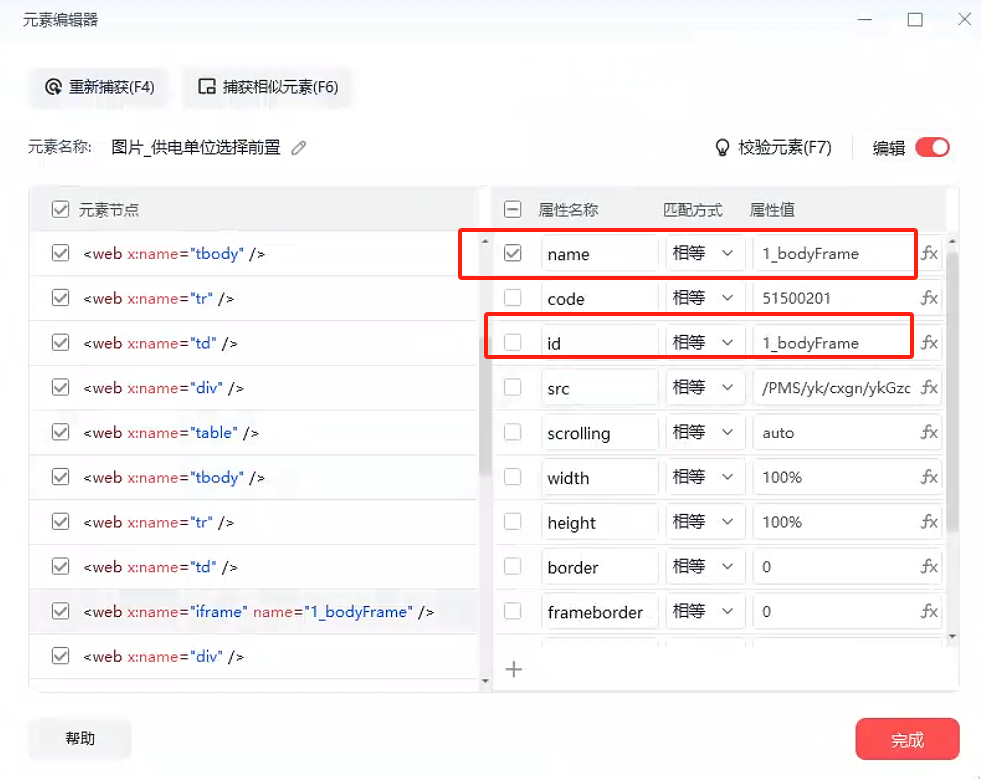Uncheck the table node checkbox

point(60,432)
